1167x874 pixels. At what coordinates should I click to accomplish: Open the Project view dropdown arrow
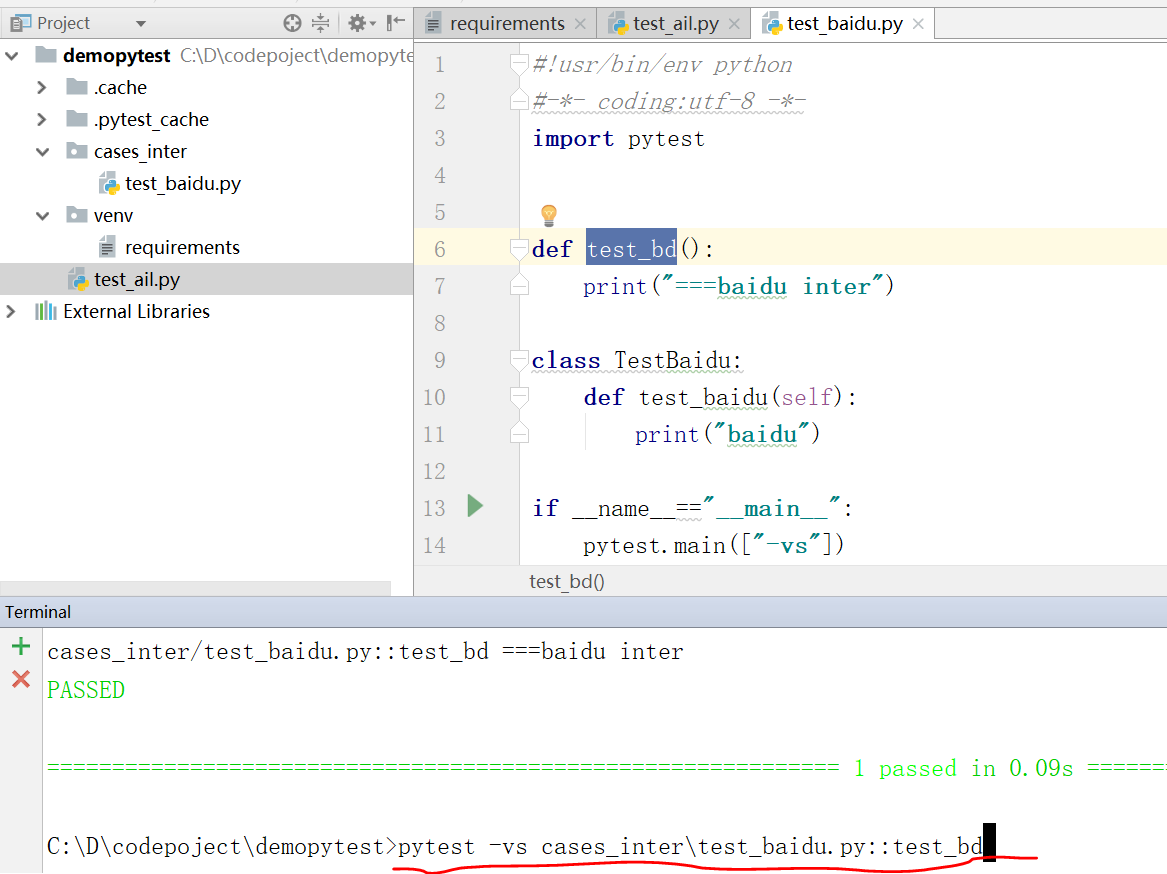click(x=141, y=24)
